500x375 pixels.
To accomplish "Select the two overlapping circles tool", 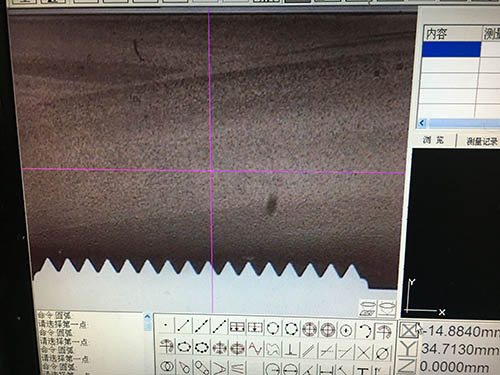I will click(166, 366).
